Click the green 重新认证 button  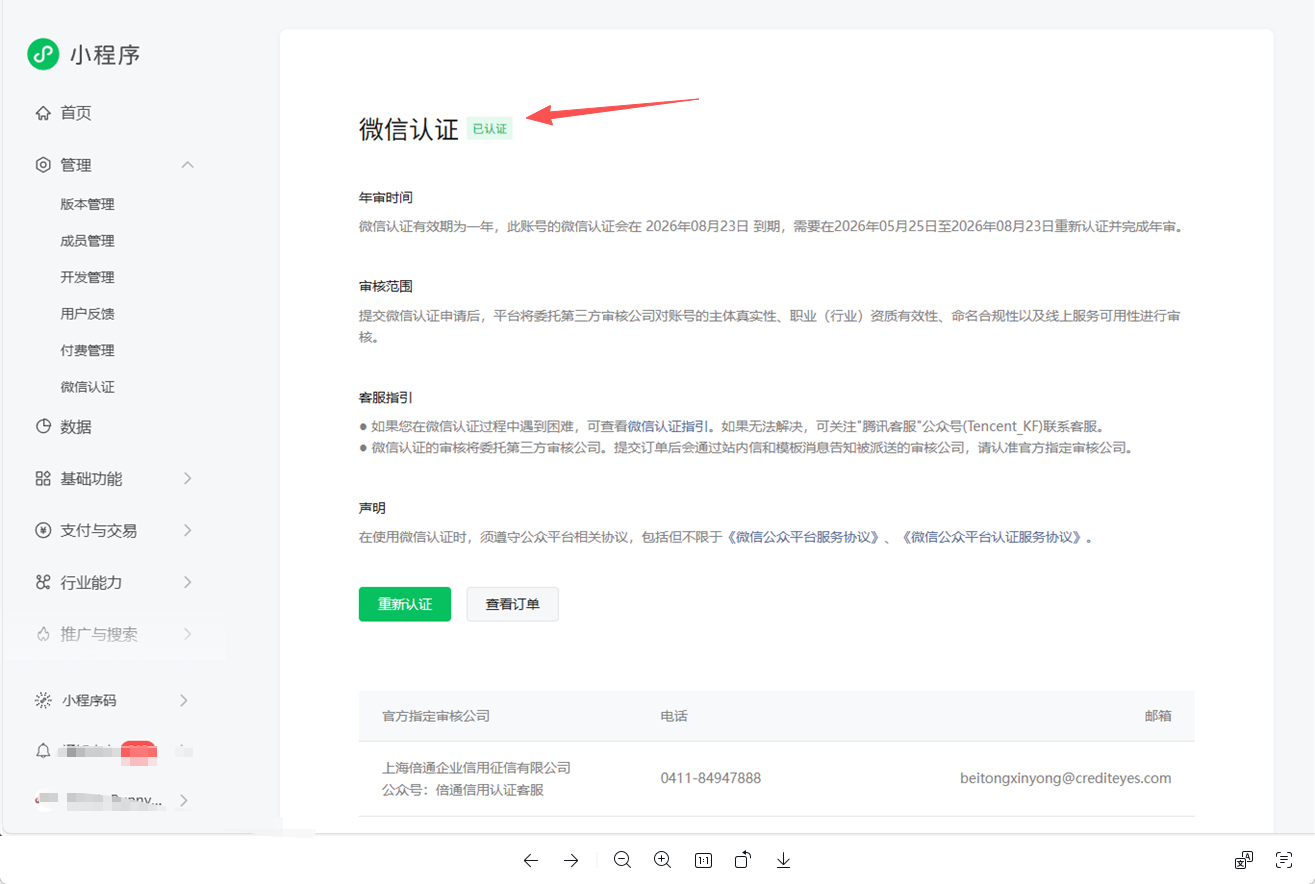click(x=405, y=604)
